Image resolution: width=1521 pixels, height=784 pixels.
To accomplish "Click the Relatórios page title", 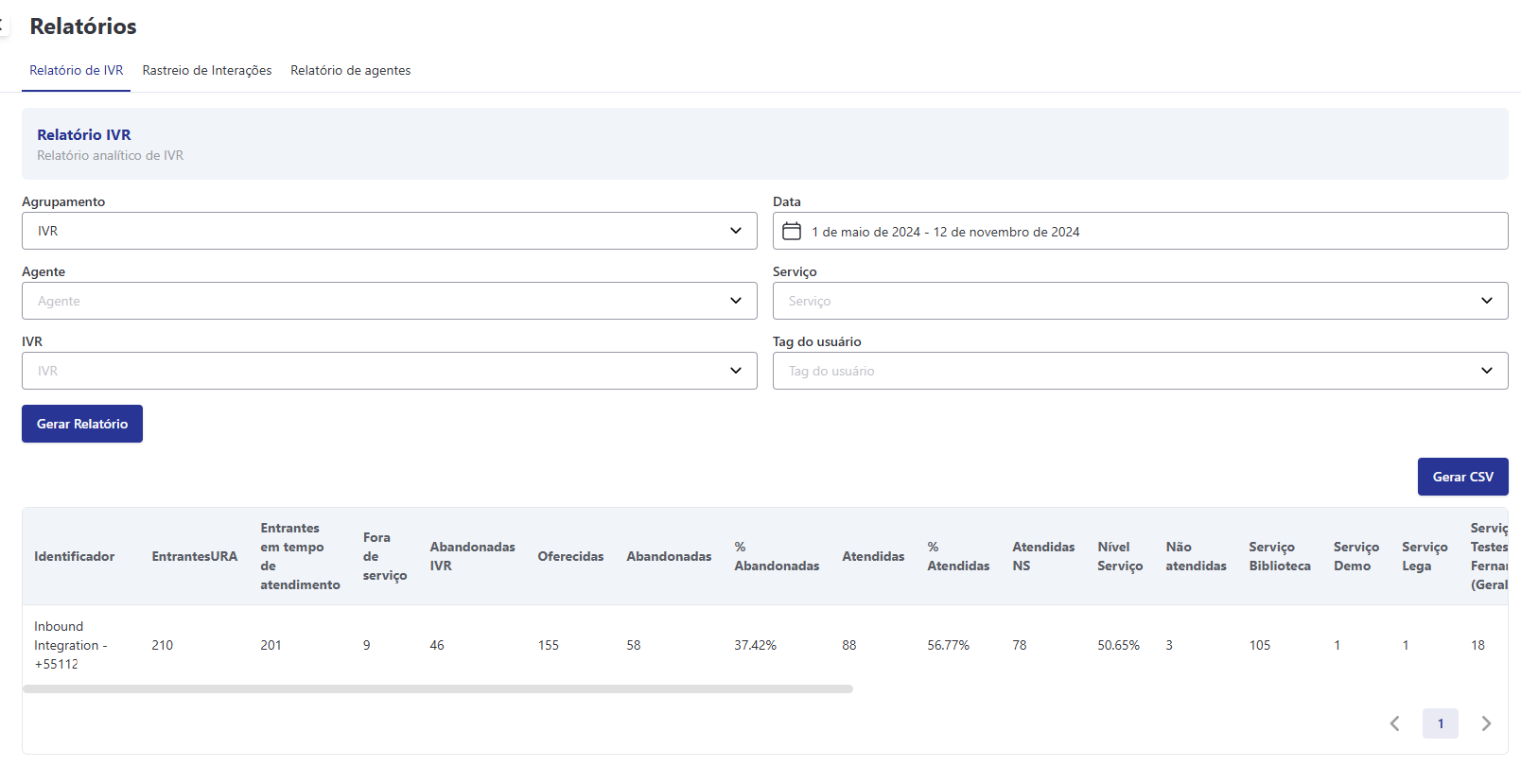I will coord(83,26).
